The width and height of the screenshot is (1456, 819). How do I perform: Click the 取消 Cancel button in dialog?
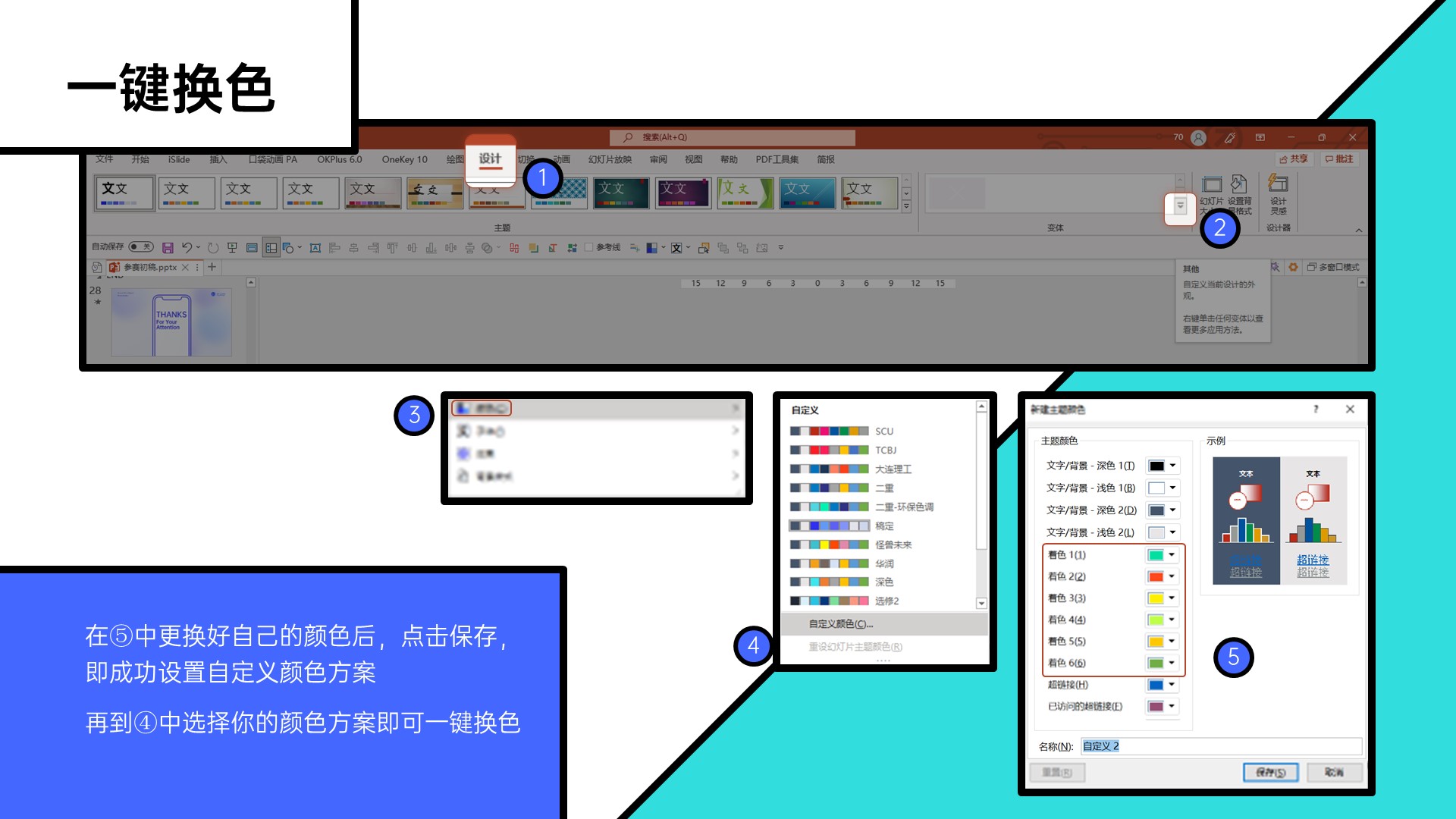click(x=1334, y=772)
